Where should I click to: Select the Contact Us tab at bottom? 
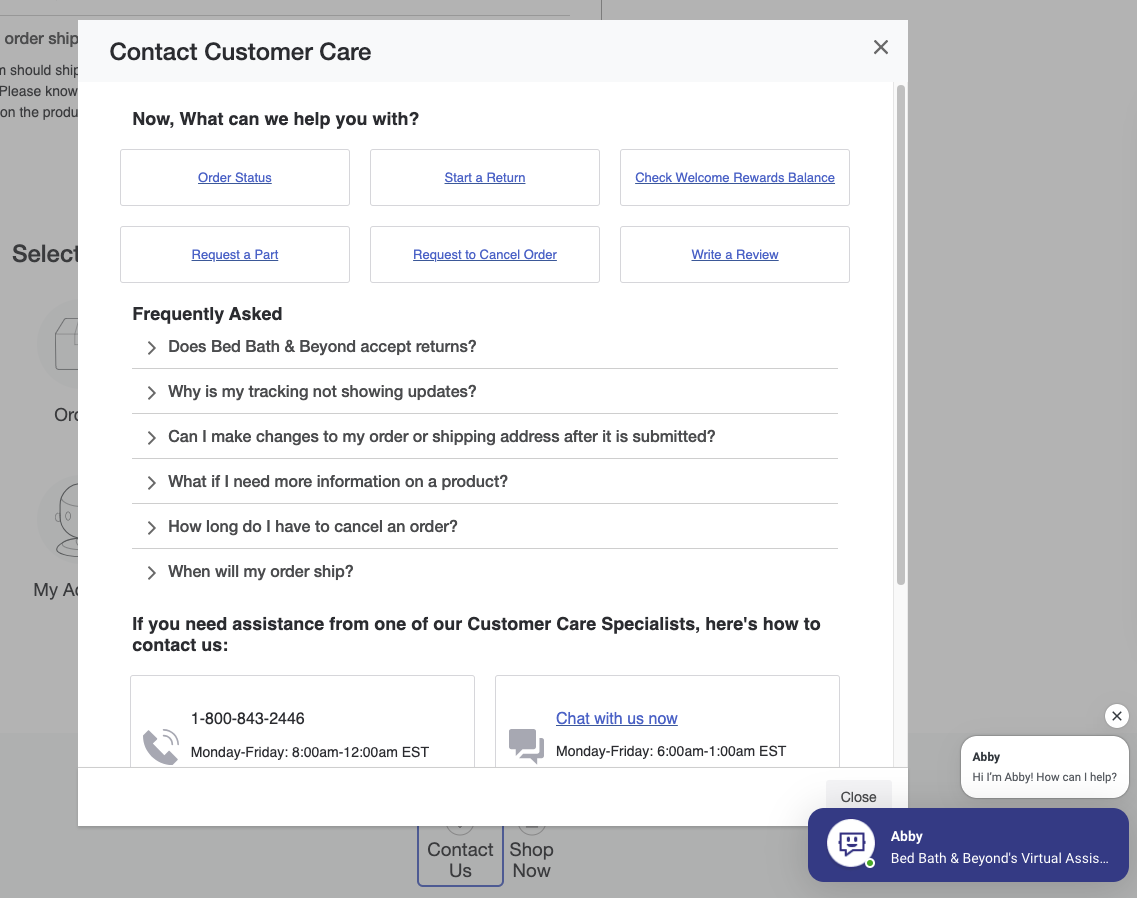pos(459,850)
